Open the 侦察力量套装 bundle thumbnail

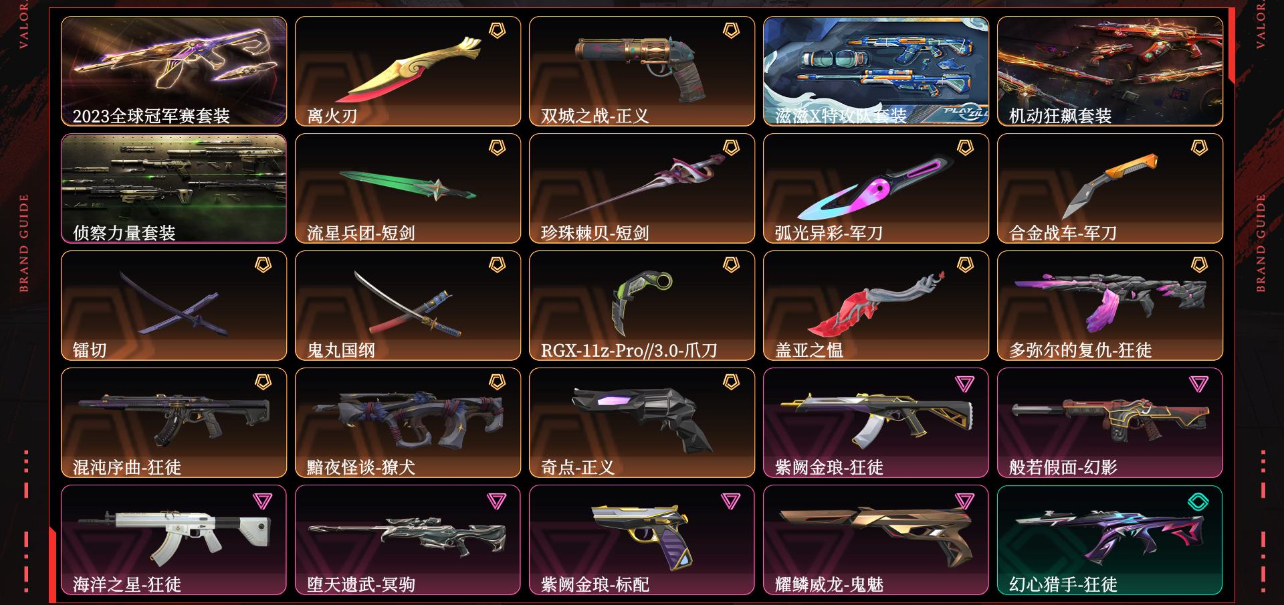174,188
